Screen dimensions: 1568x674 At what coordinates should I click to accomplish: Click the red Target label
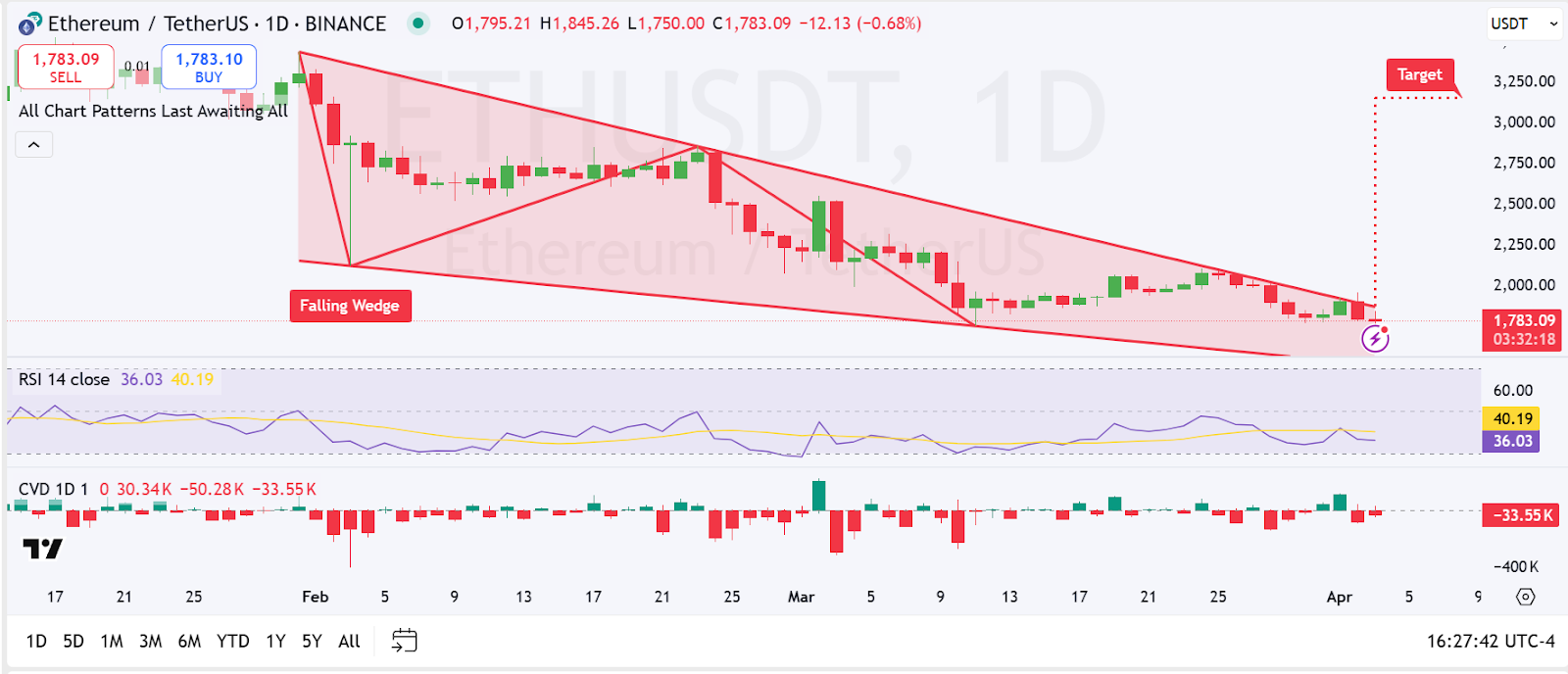(1420, 74)
